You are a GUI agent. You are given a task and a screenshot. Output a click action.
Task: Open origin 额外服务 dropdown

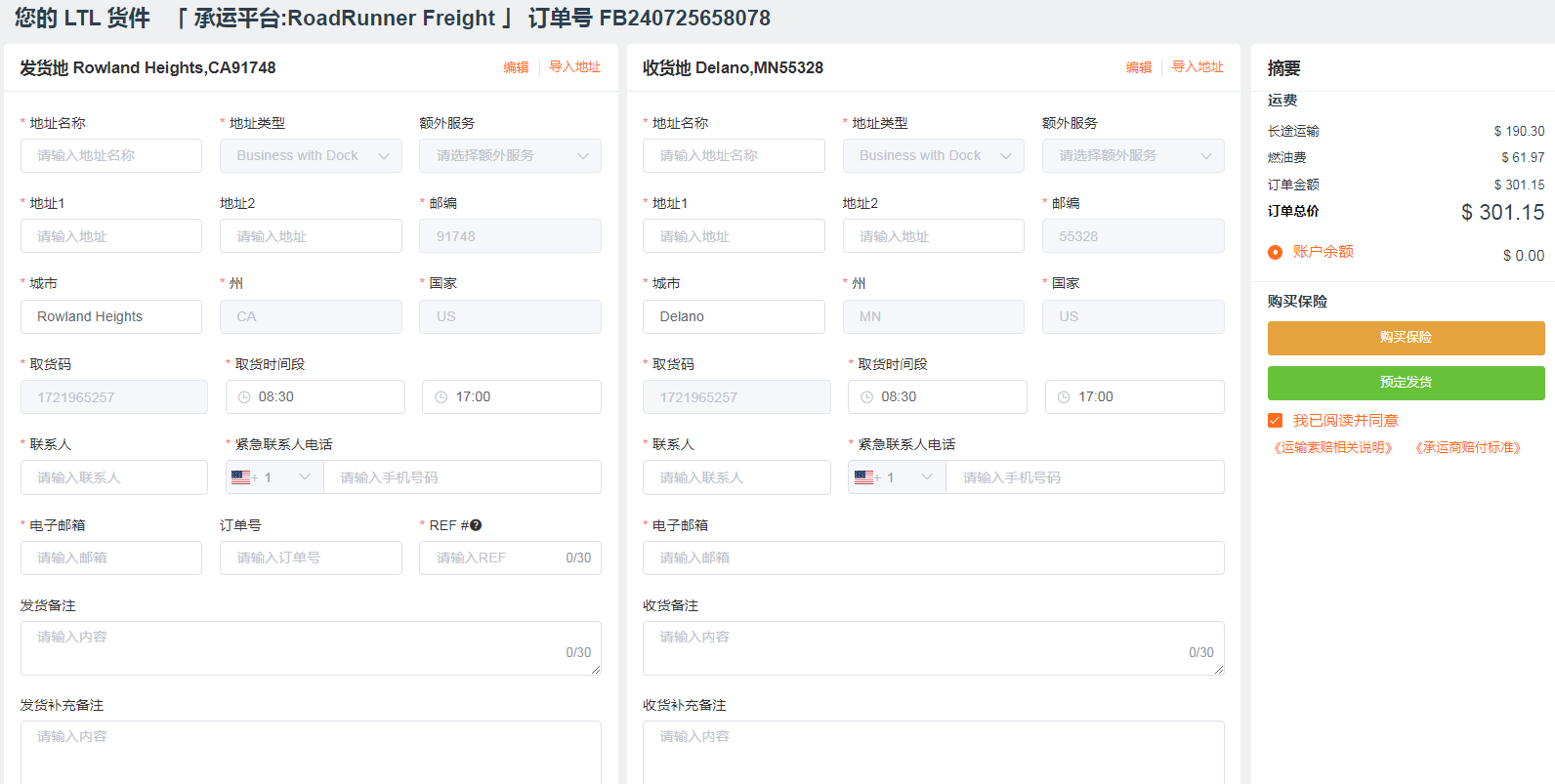point(510,156)
